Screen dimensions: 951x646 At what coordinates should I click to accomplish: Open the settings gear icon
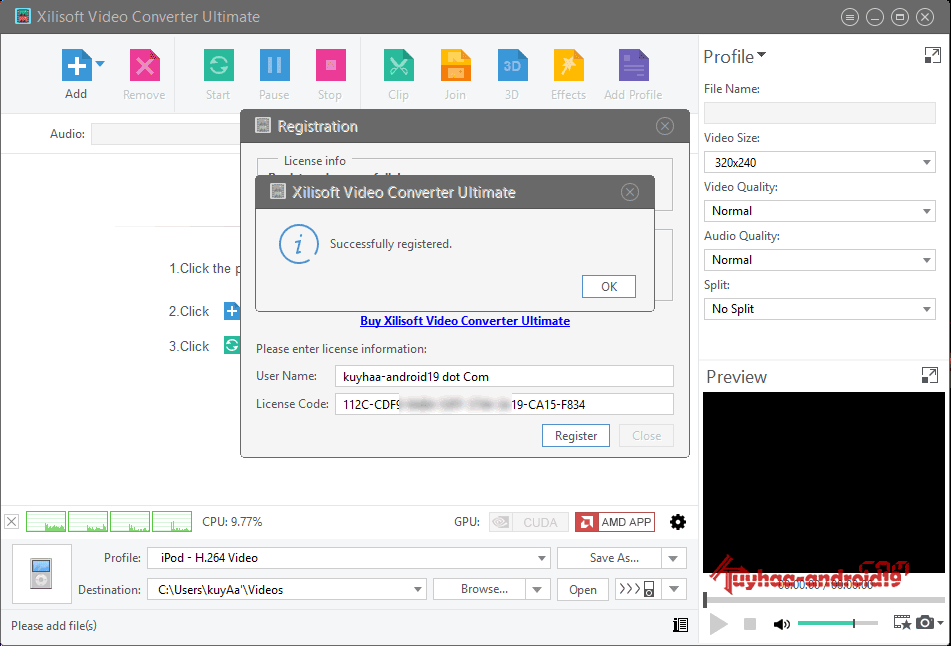coord(677,522)
